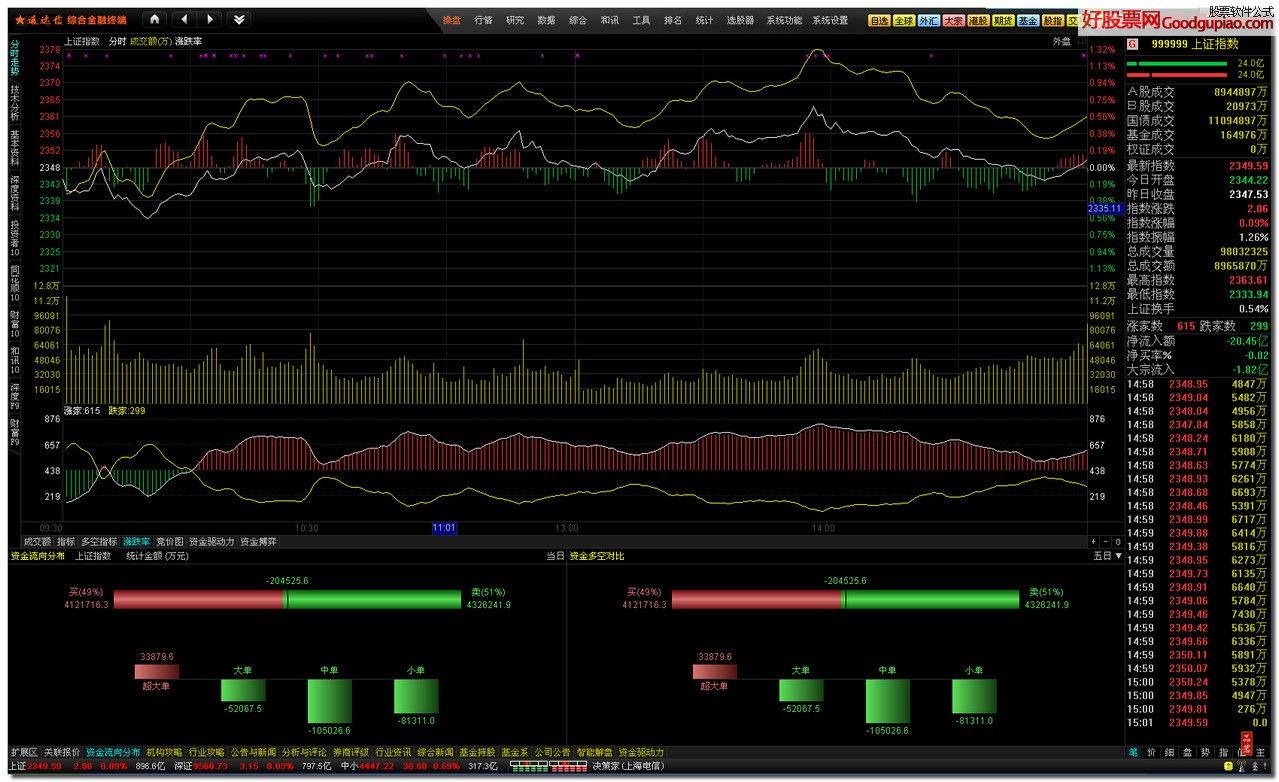Click the 自选 quick button

coord(879,20)
